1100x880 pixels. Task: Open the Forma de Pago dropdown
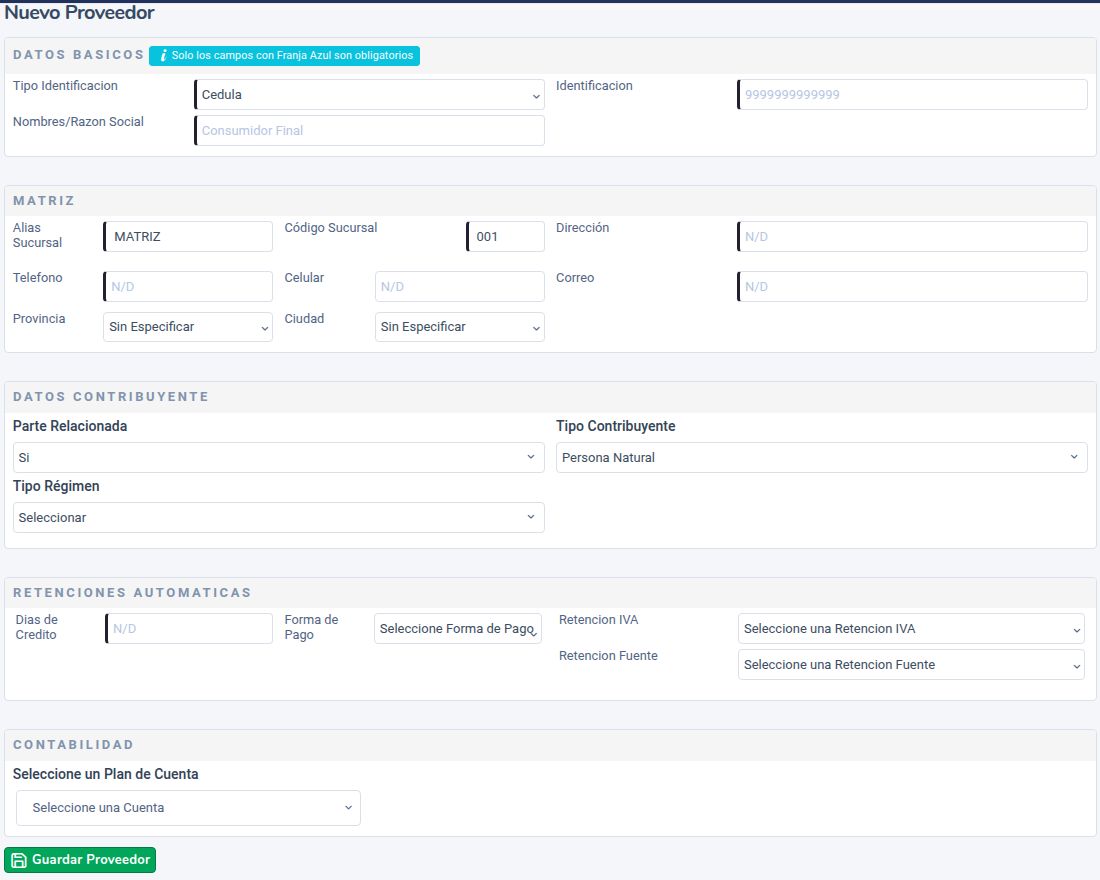tap(458, 629)
